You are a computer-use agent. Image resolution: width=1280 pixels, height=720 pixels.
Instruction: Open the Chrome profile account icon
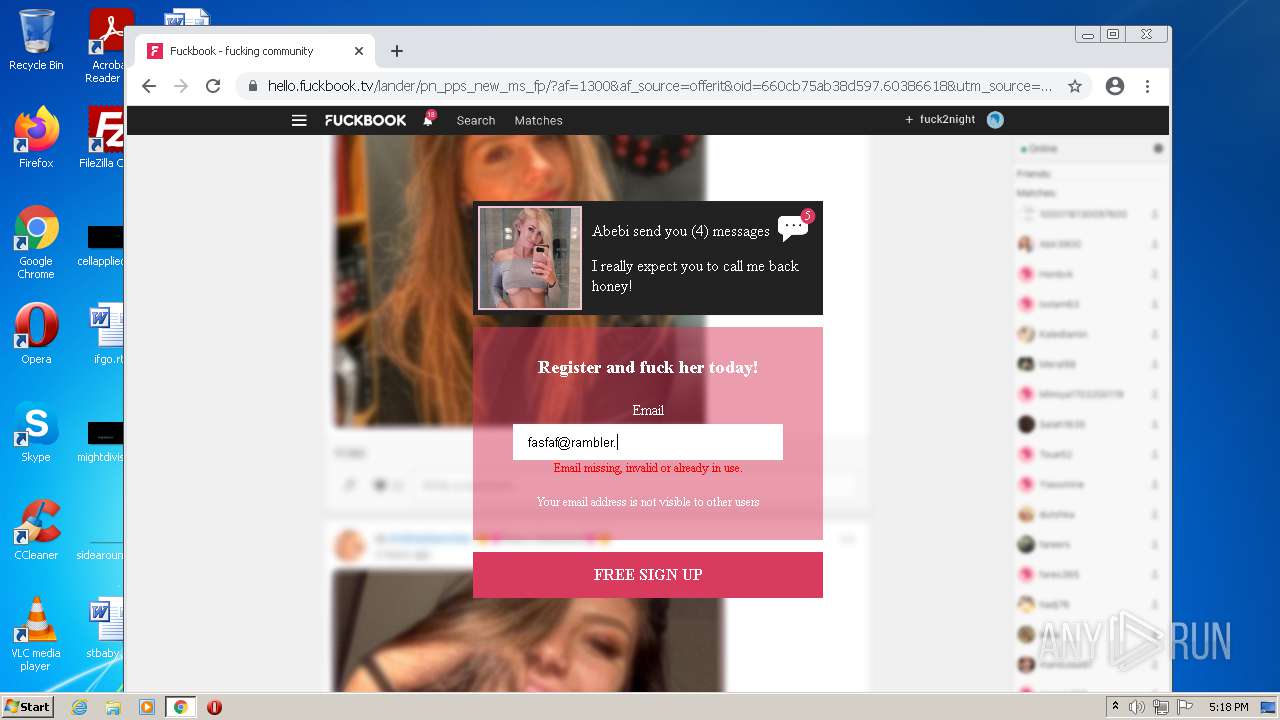pos(1115,86)
